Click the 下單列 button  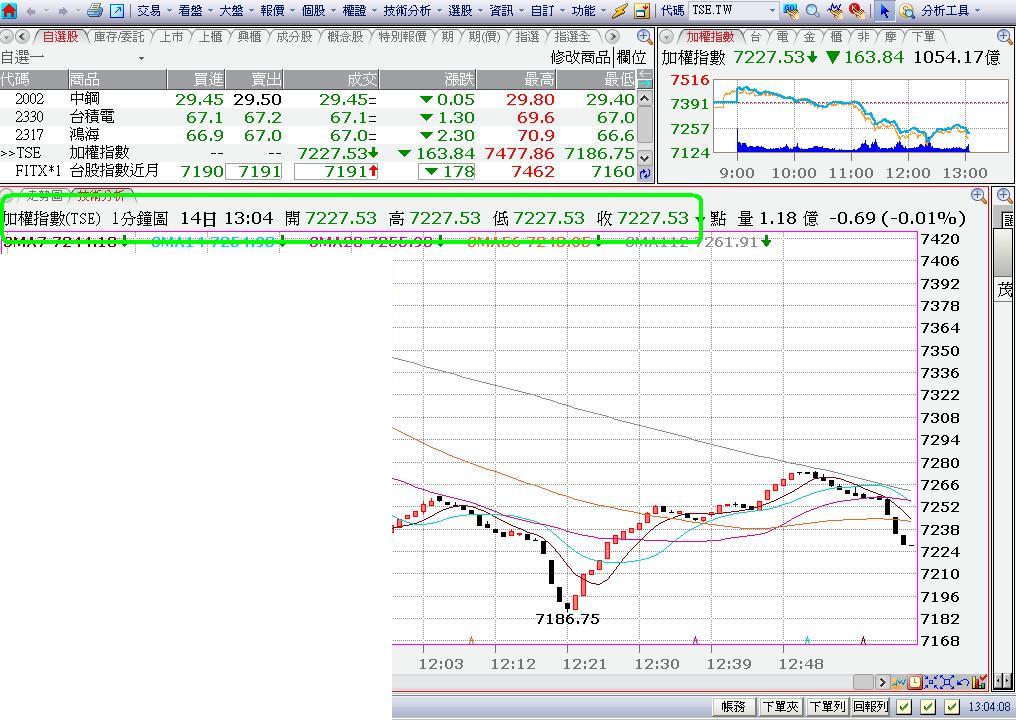coord(827,706)
